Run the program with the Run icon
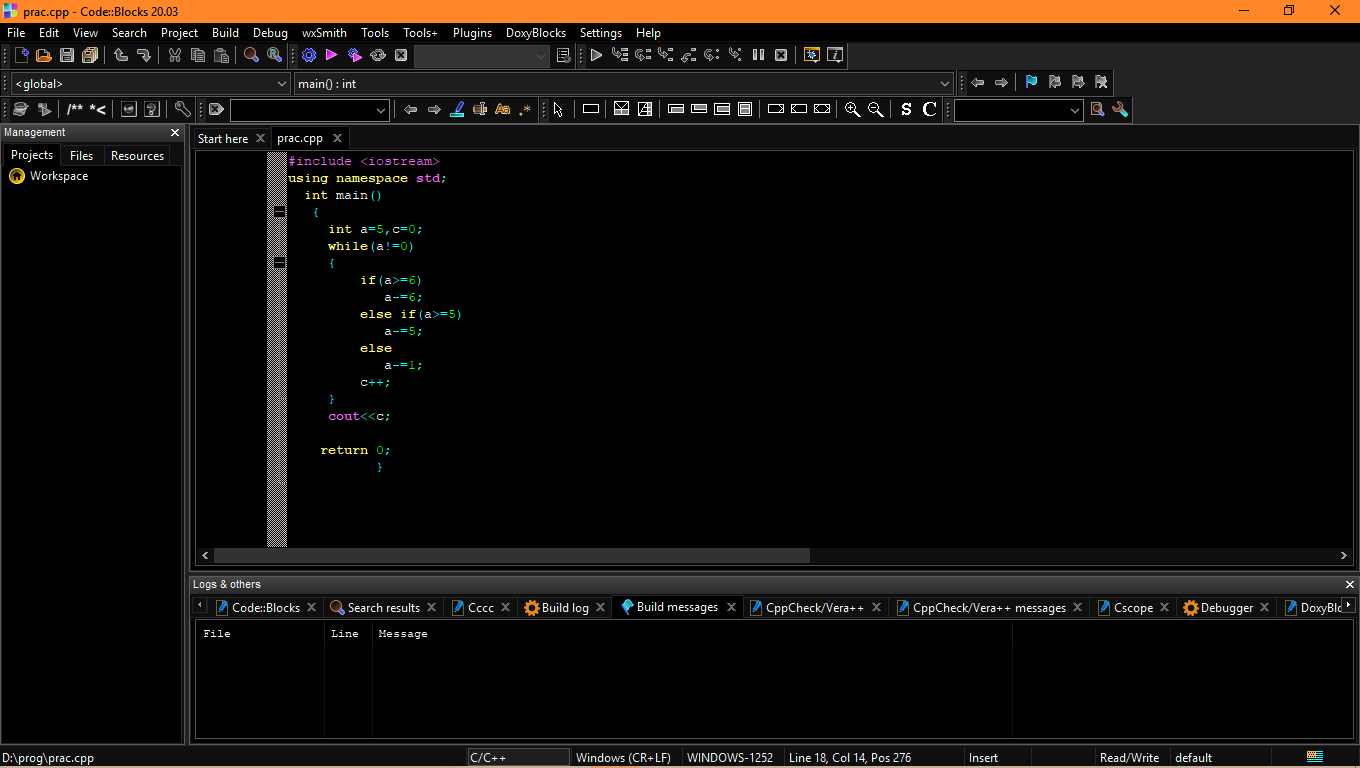Viewport: 1360px width, 768px height. [x=331, y=55]
